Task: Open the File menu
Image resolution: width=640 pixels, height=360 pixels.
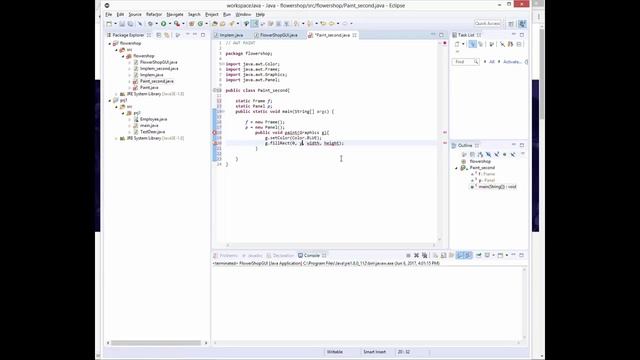Action: tap(109, 14)
